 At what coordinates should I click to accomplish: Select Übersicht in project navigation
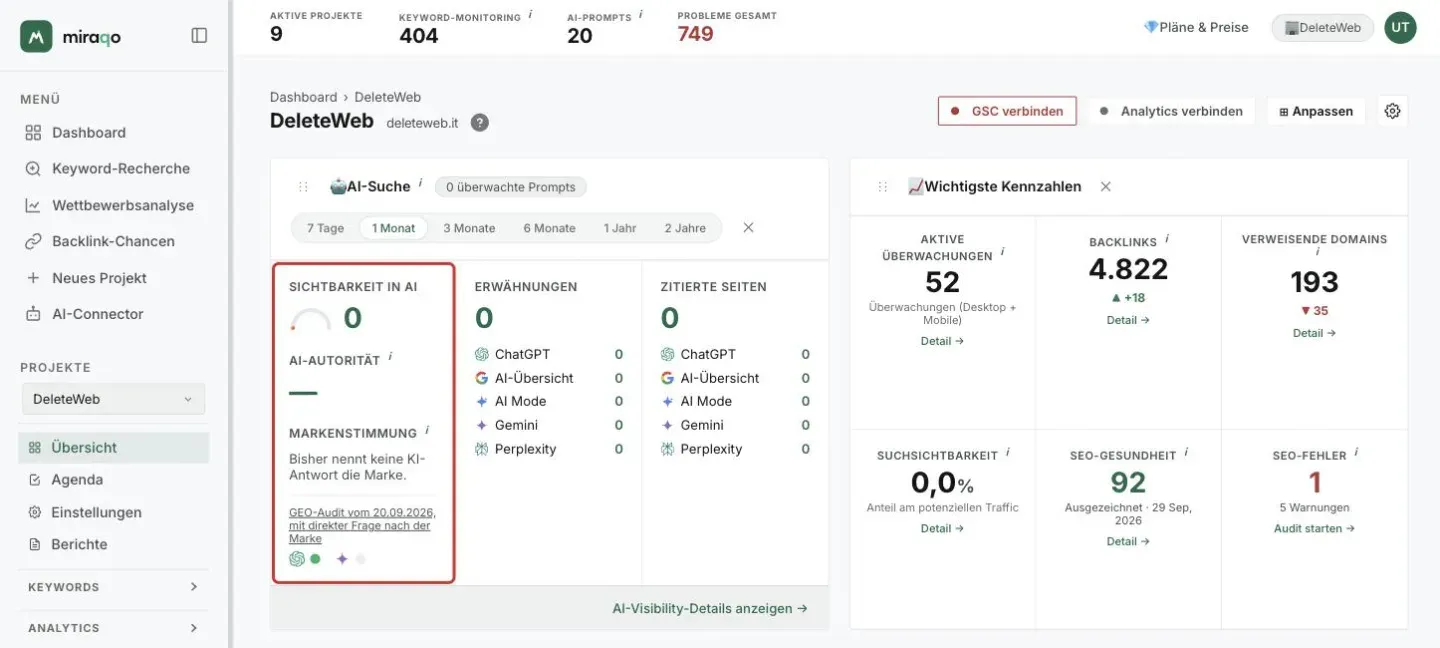click(x=114, y=447)
